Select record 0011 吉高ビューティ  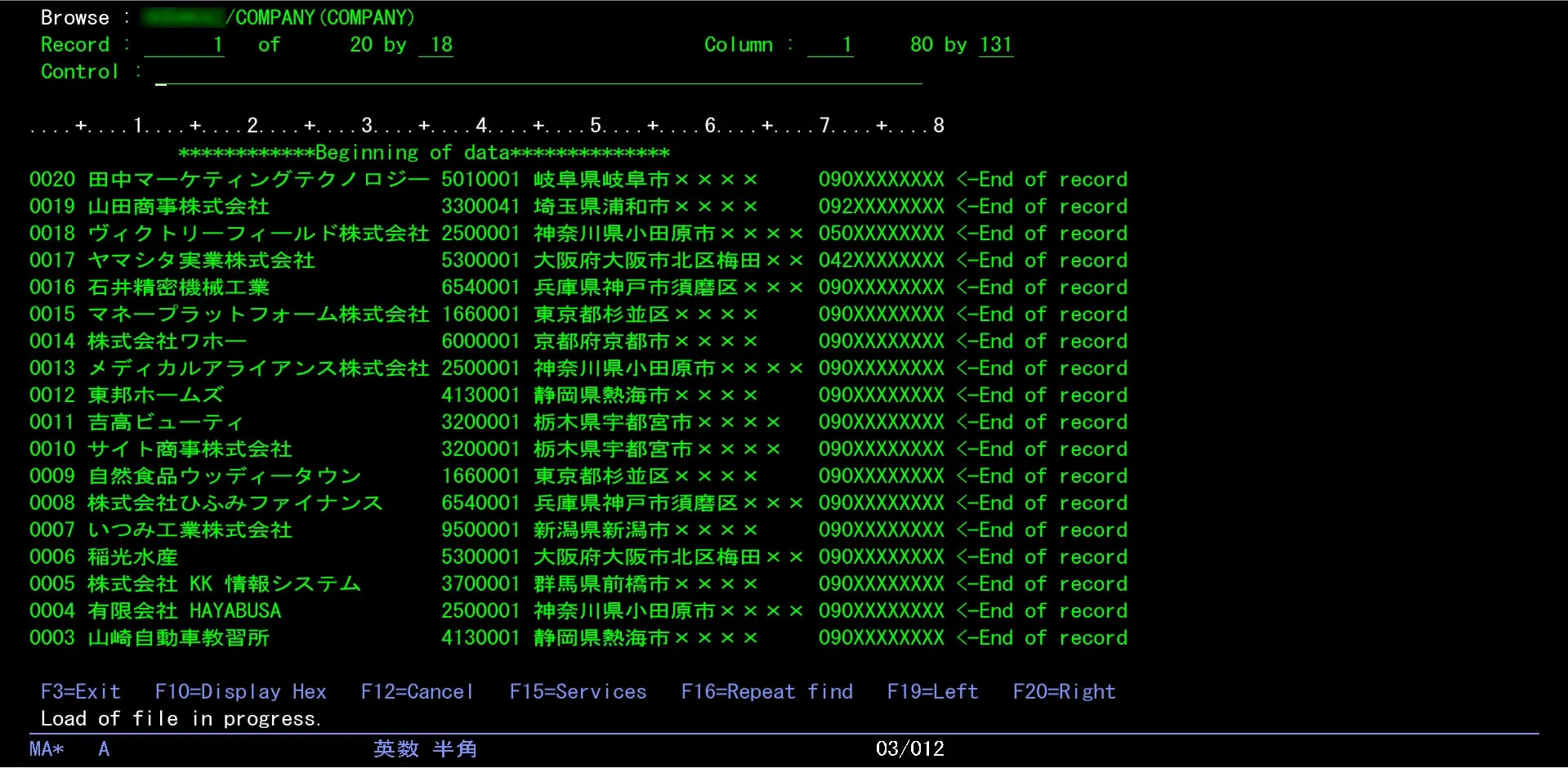[x=579, y=422]
